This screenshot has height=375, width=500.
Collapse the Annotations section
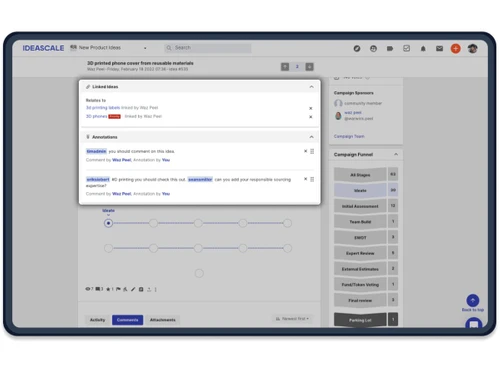click(x=311, y=137)
